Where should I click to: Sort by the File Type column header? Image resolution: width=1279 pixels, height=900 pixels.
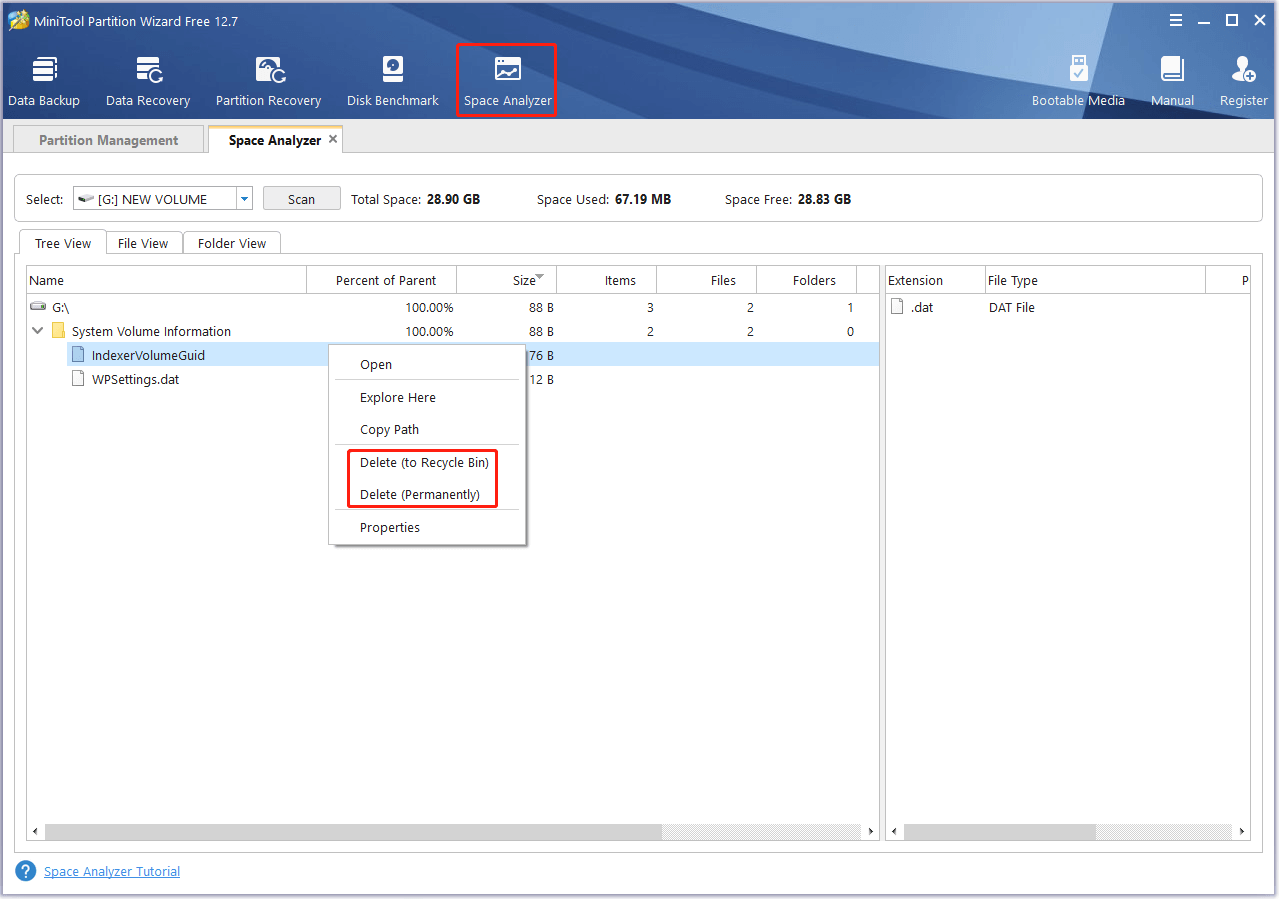(x=1095, y=280)
